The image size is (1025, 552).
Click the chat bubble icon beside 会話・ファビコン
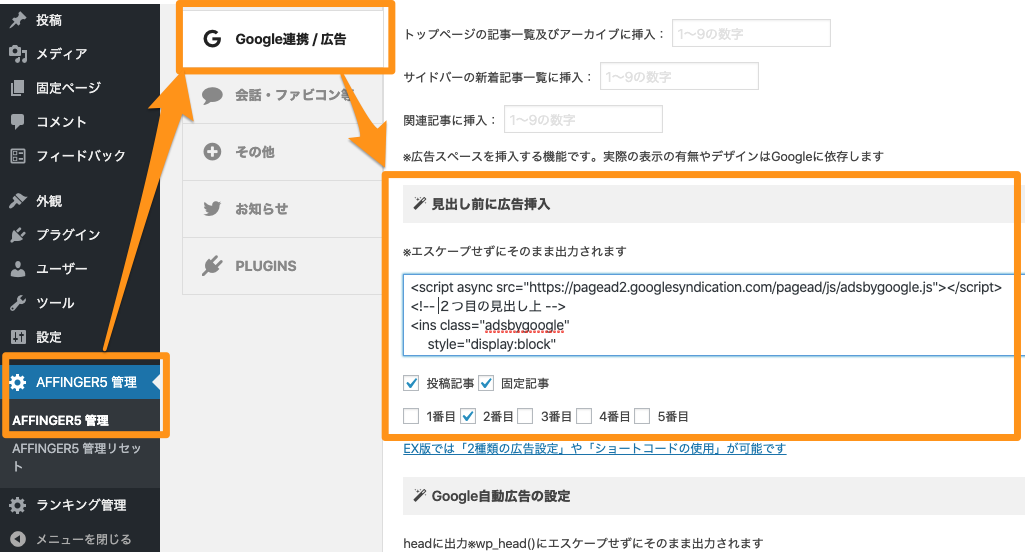point(212,95)
